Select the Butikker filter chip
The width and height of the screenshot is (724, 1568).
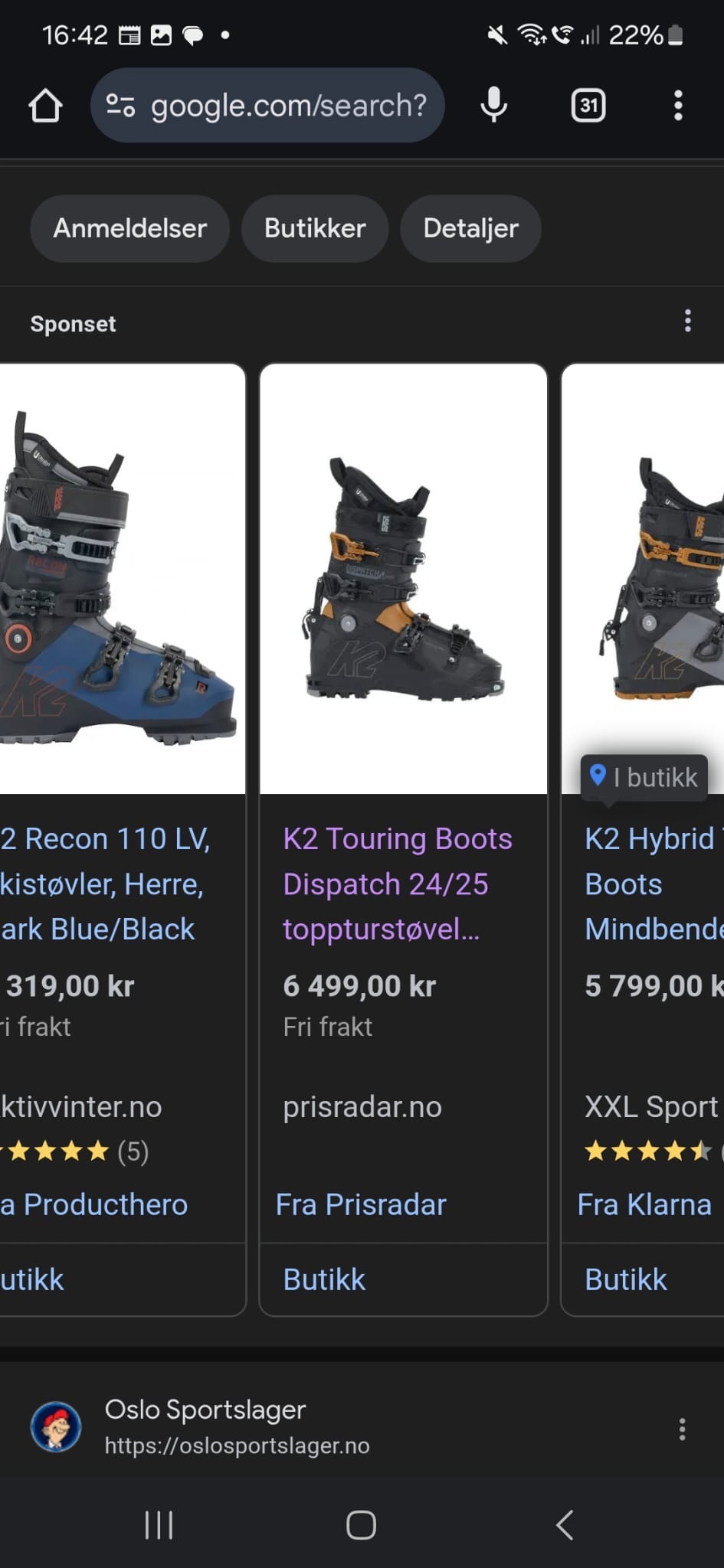pyautogui.click(x=315, y=228)
